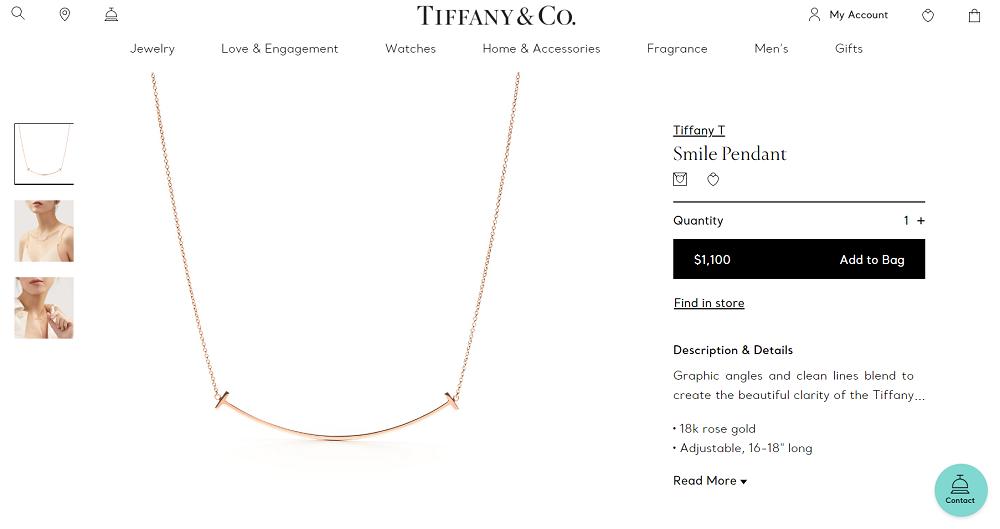Click the Find in store link
1000x529 pixels.
tap(708, 303)
